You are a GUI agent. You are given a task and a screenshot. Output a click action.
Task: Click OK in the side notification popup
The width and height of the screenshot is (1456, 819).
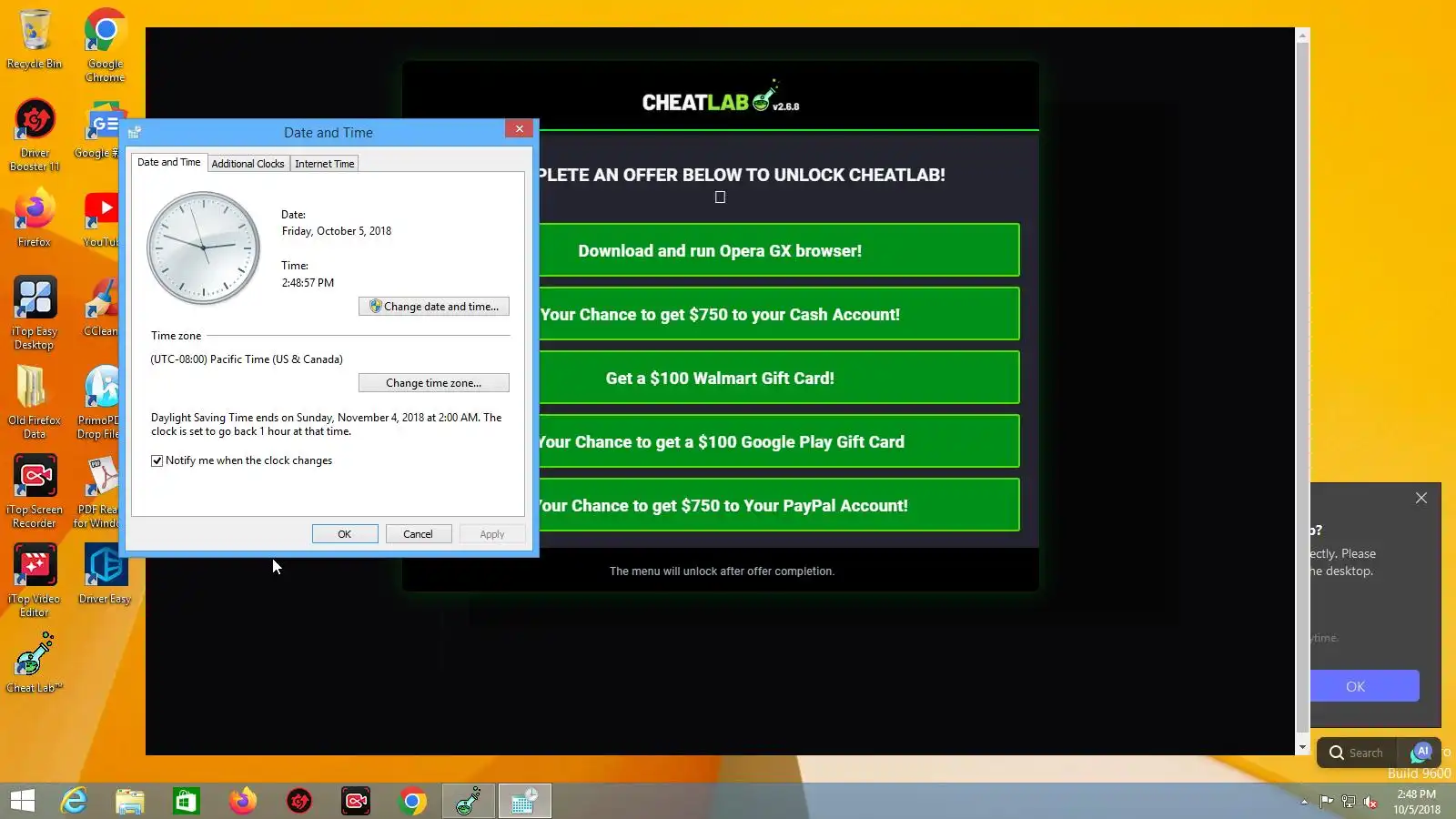1365,686
